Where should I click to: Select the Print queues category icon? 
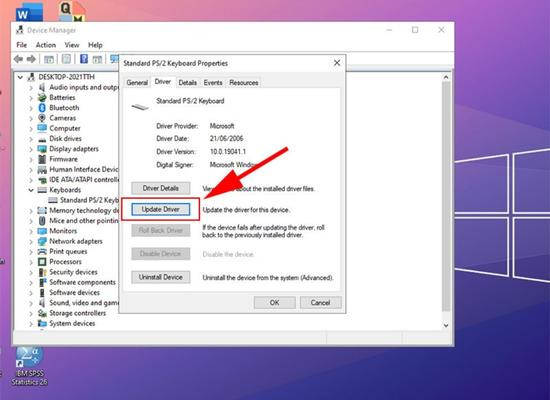pos(42,251)
